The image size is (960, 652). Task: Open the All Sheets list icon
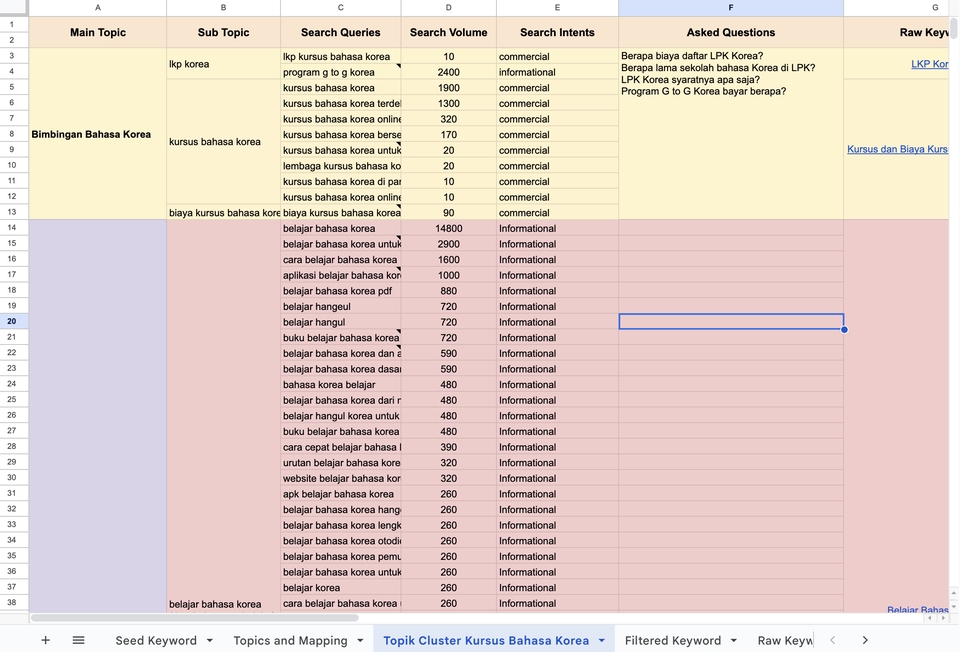point(78,640)
